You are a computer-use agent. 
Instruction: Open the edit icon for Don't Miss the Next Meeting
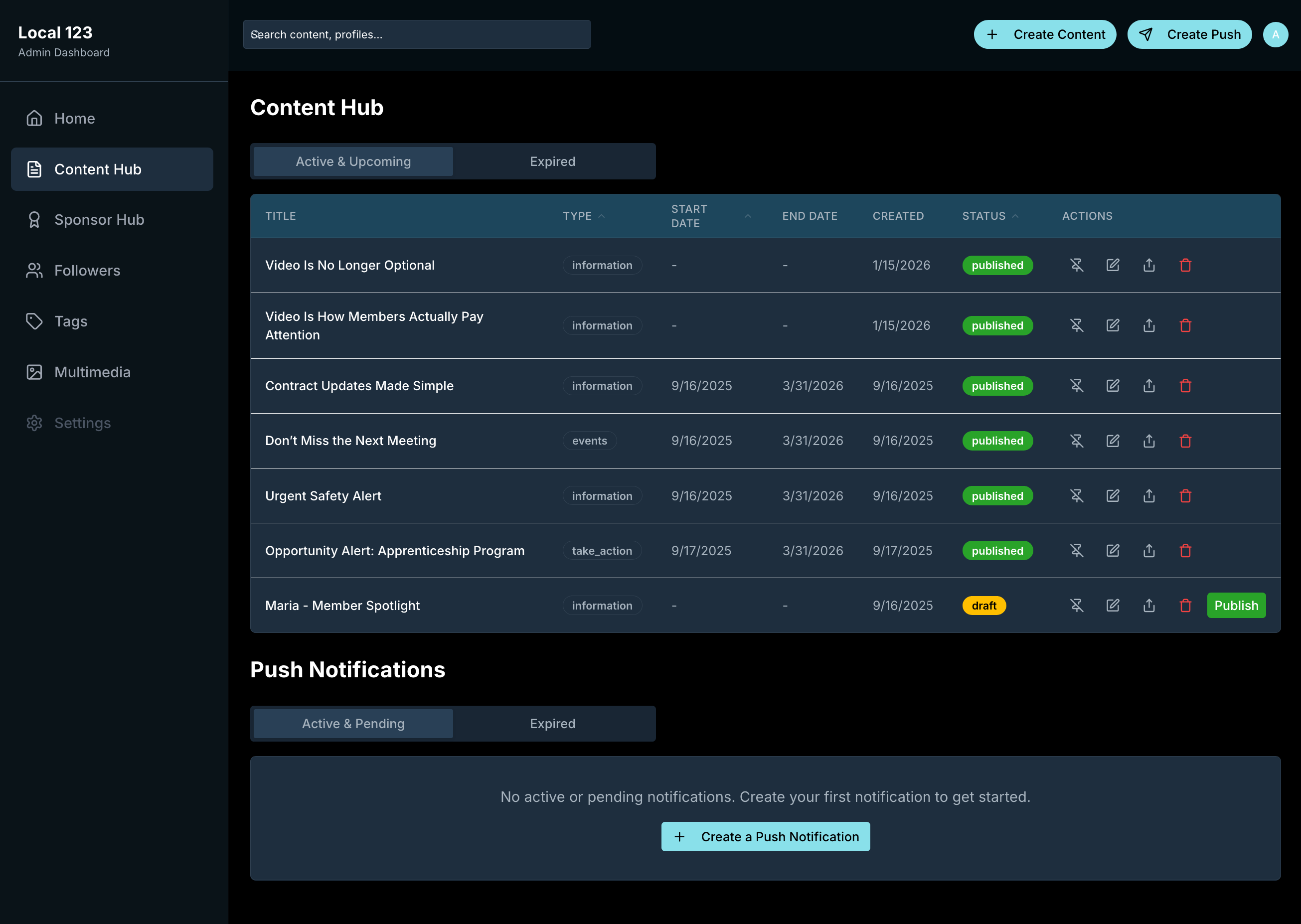(x=1113, y=441)
